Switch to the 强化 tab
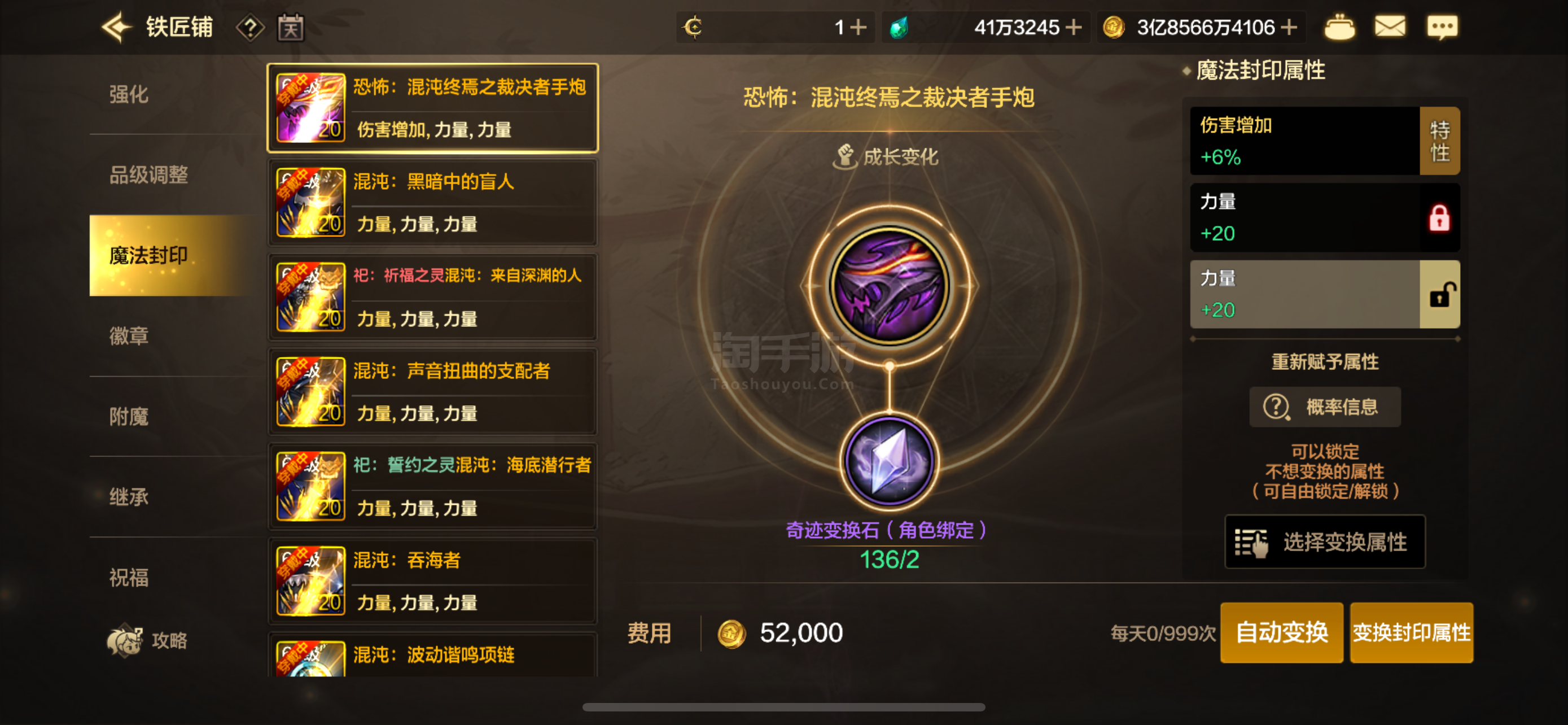Viewport: 1568px width, 725px height. coord(129,94)
